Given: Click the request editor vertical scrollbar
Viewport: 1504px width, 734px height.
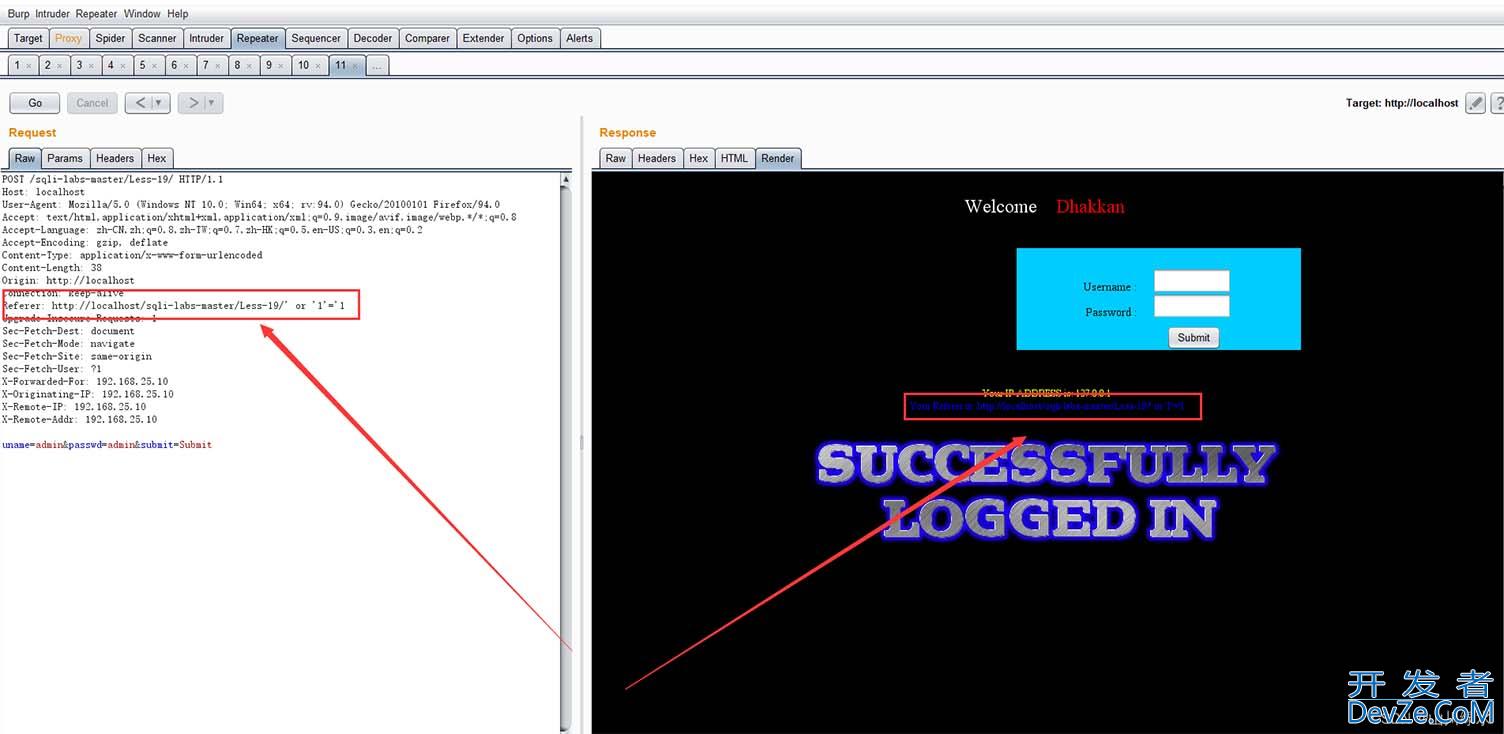Looking at the screenshot, I should click(566, 455).
